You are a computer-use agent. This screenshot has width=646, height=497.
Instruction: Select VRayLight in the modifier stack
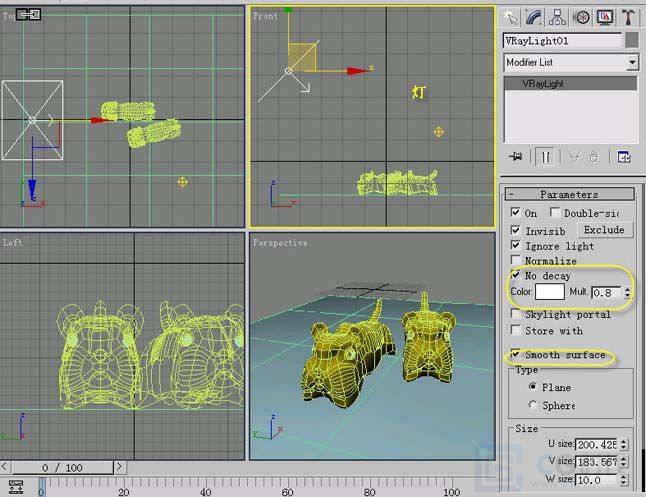pyautogui.click(x=544, y=84)
